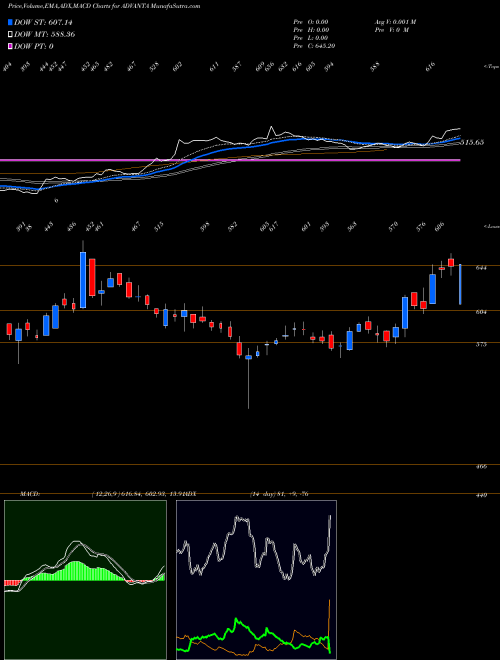Image resolution: width=500 pixels, height=660 pixels.
Task: Select the 'DOW PT: 0' label
Action: click(x=33, y=46)
